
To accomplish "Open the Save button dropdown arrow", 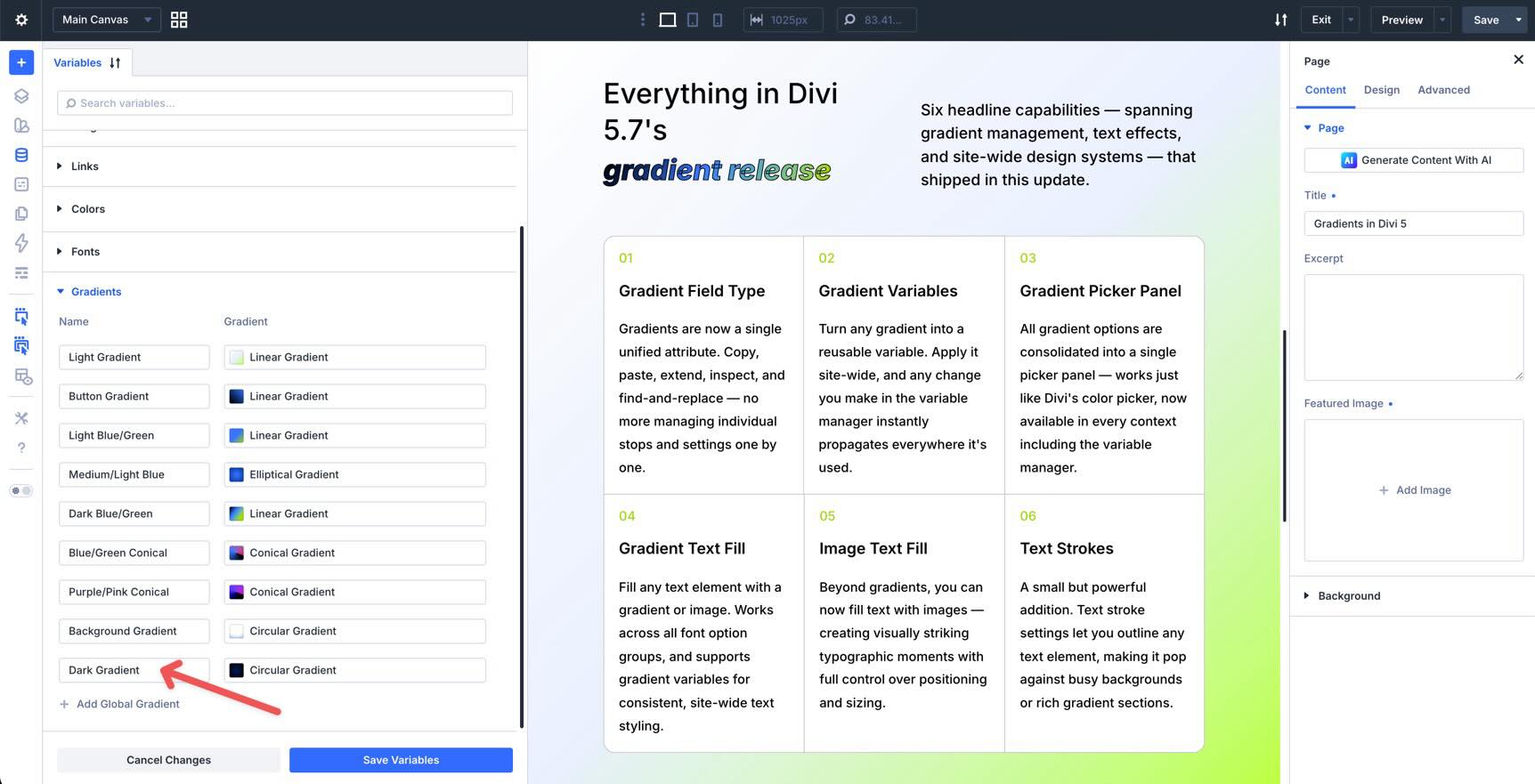I will click(1518, 20).
